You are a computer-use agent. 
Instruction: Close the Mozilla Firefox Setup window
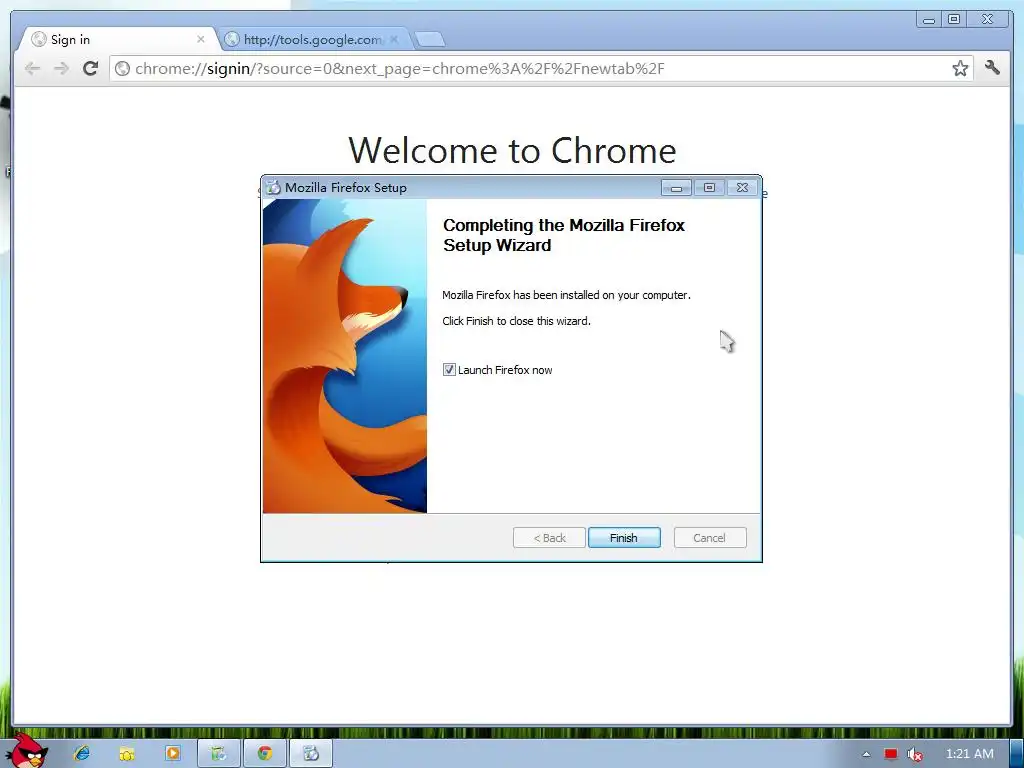coord(743,188)
